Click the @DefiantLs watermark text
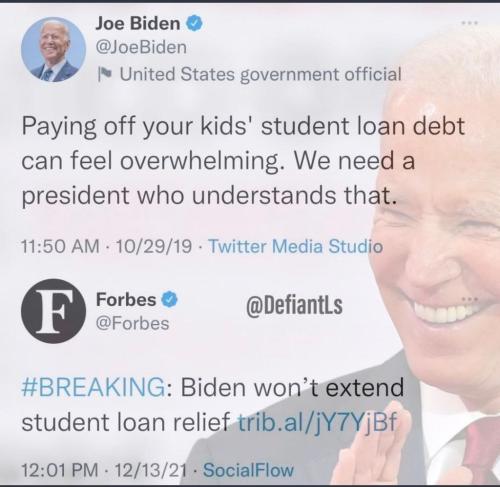The width and height of the screenshot is (500, 487). (294, 305)
